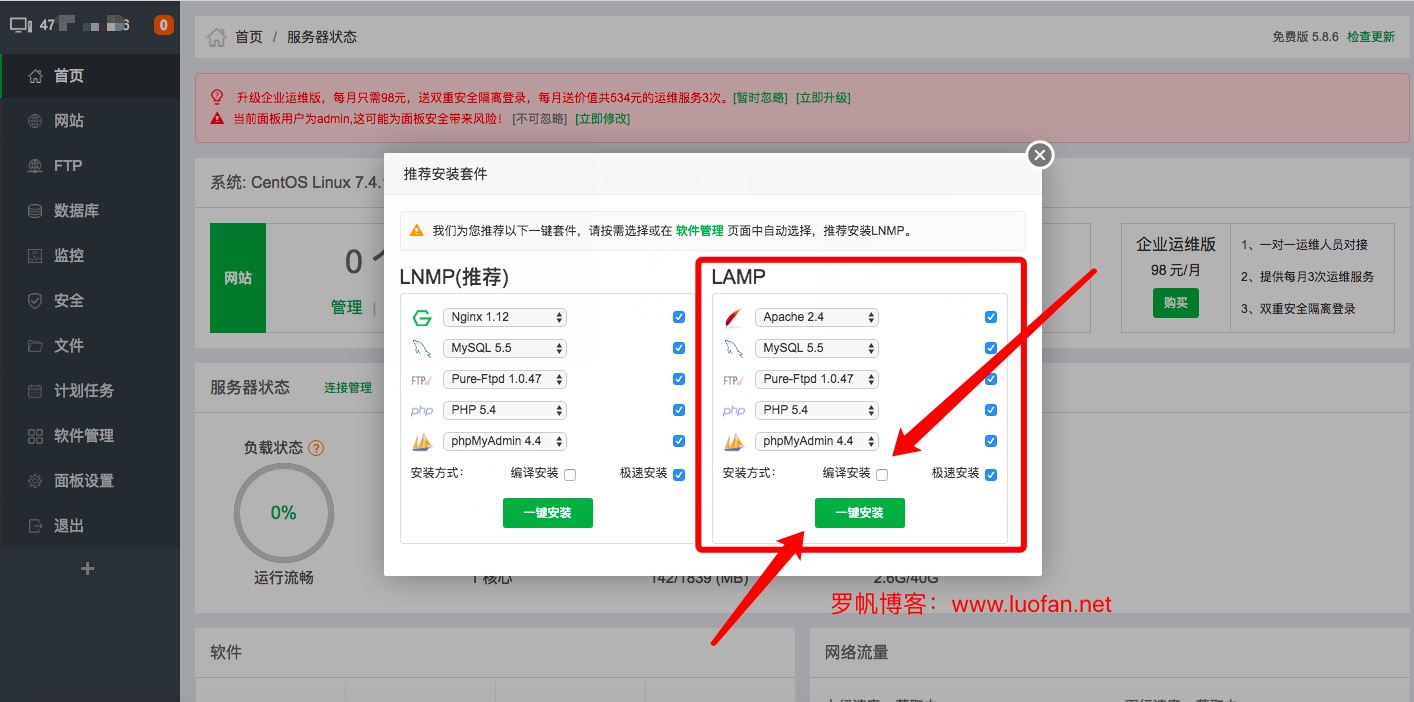Click the calendar icon beside 计划任务

point(35,391)
